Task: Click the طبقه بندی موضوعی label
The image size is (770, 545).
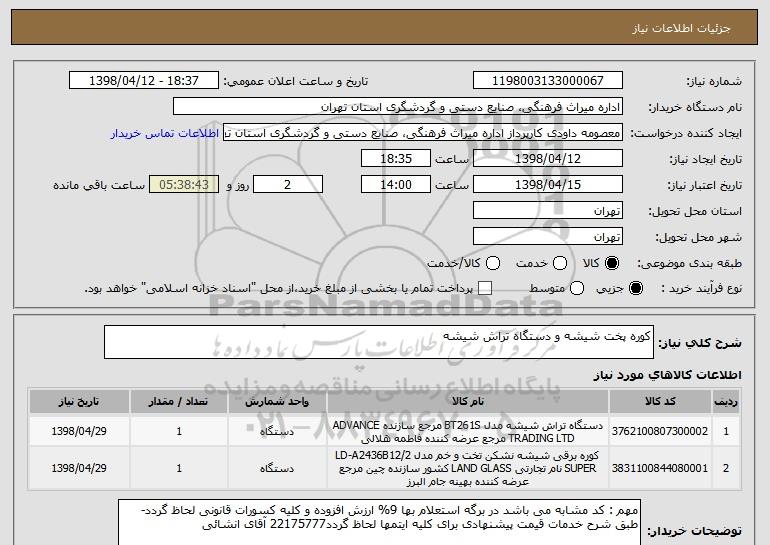Action: [x=689, y=264]
